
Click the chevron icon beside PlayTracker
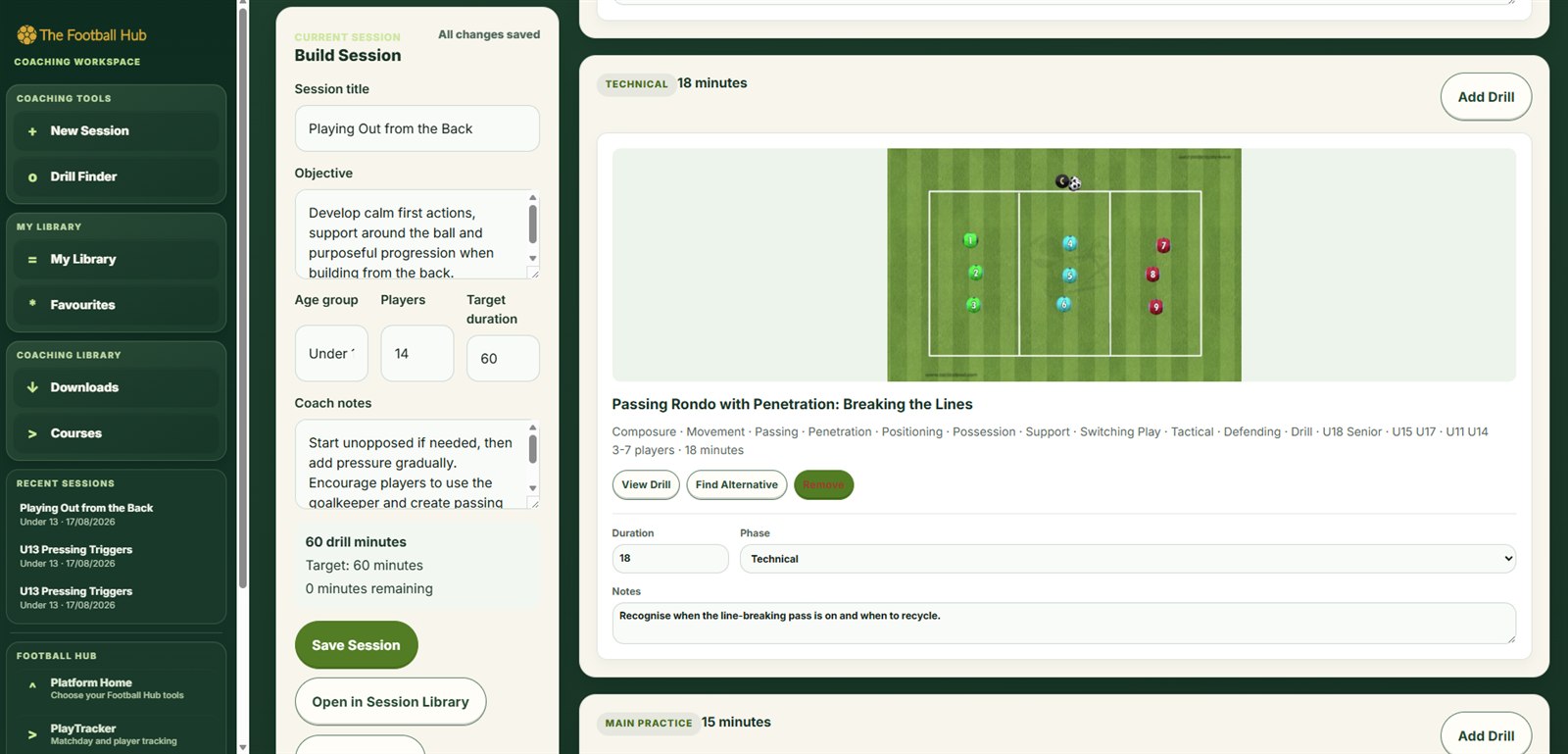[x=32, y=734]
